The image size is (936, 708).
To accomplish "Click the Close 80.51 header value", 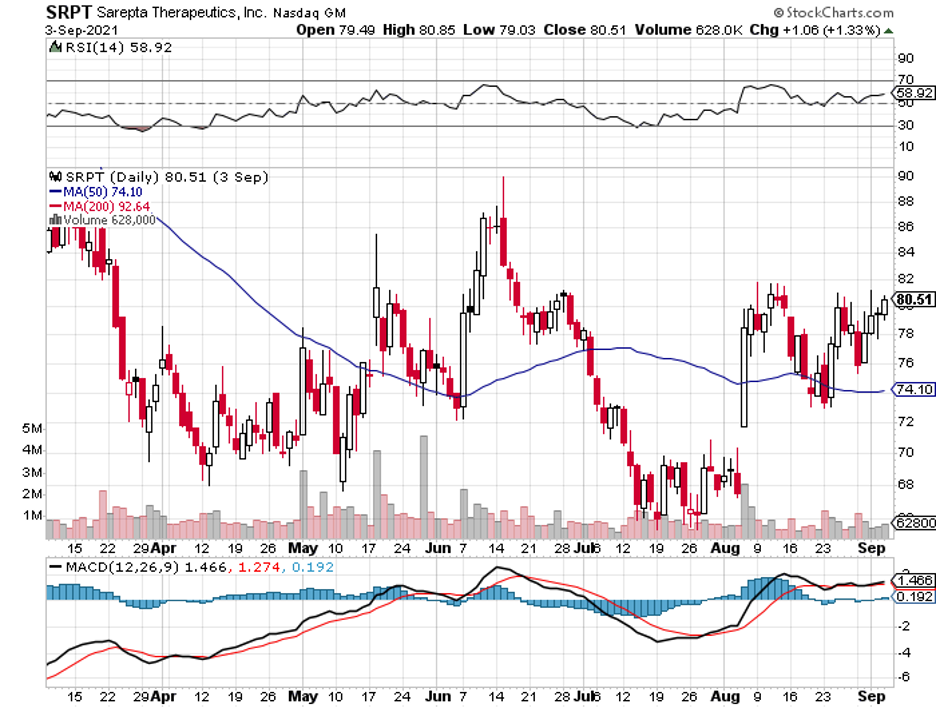I will tap(585, 30).
